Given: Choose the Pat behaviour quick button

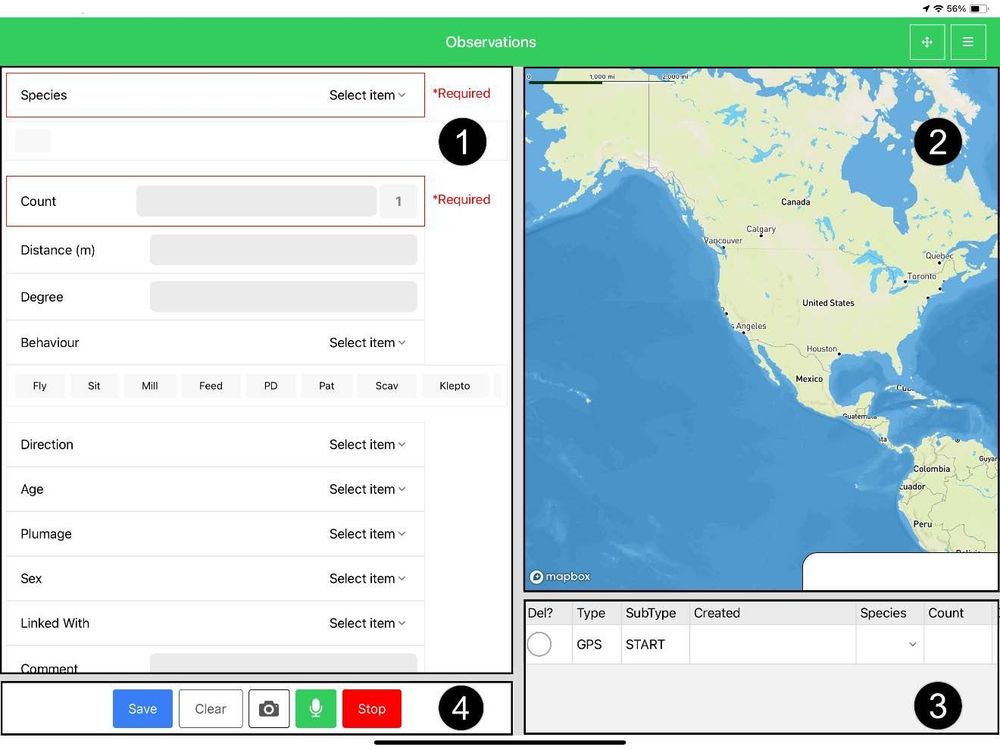Looking at the screenshot, I should click(x=327, y=386).
